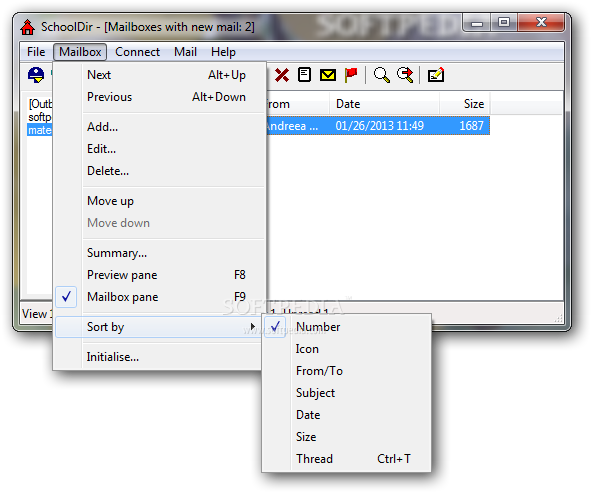The width and height of the screenshot is (592, 493).
Task: Select the message dated 01/26/2013 11:49
Action: click(x=379, y=126)
